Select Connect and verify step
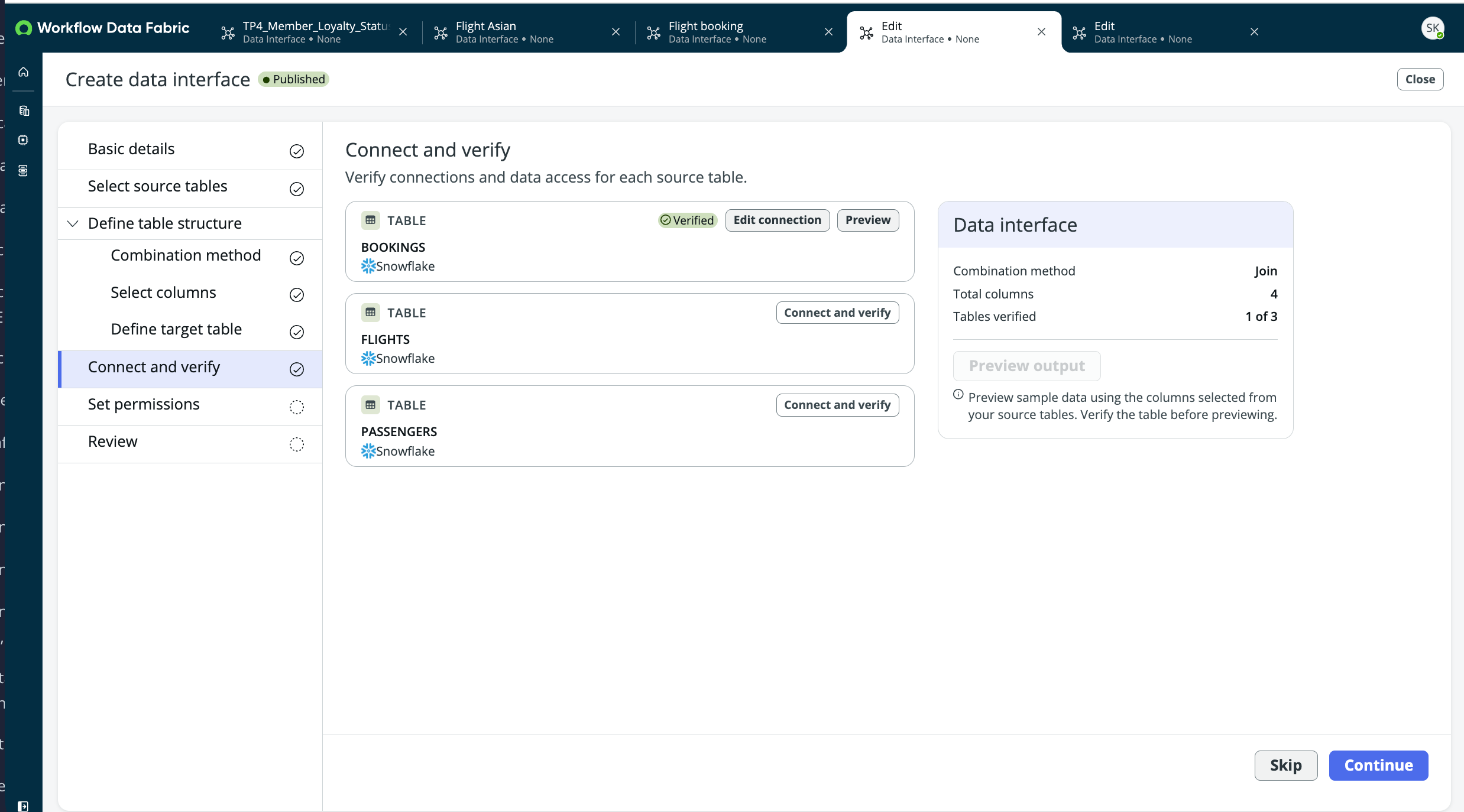Image resolution: width=1464 pixels, height=812 pixels. 190,369
